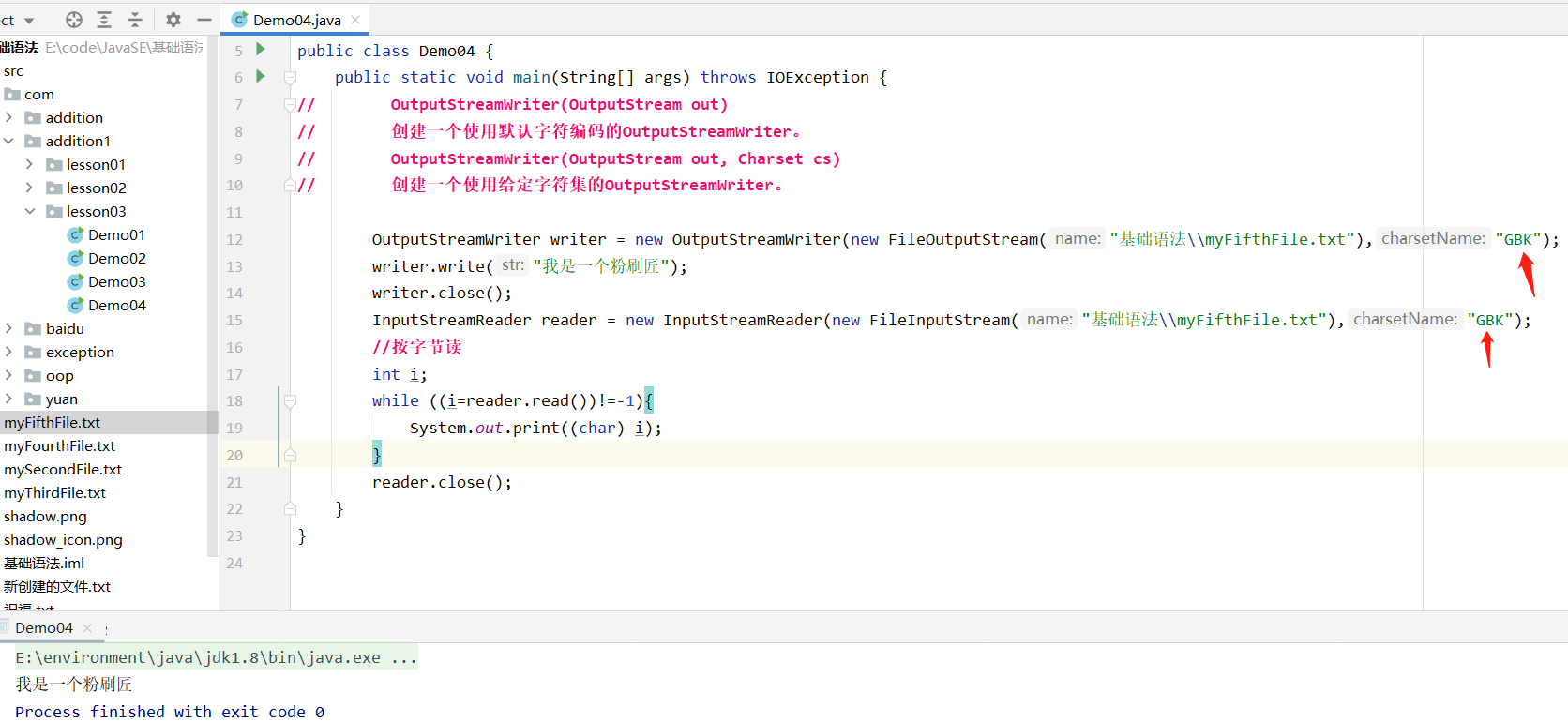
Task: Click the 'out' field in System.out.print
Action: [489, 428]
